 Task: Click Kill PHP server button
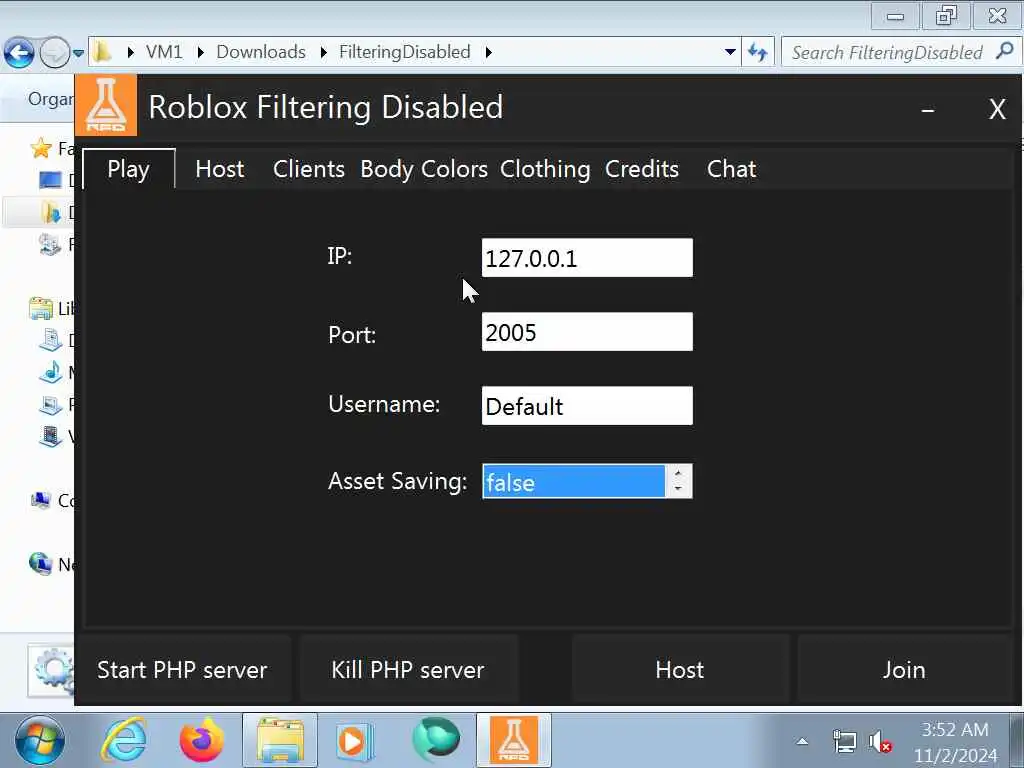pyautogui.click(x=408, y=670)
